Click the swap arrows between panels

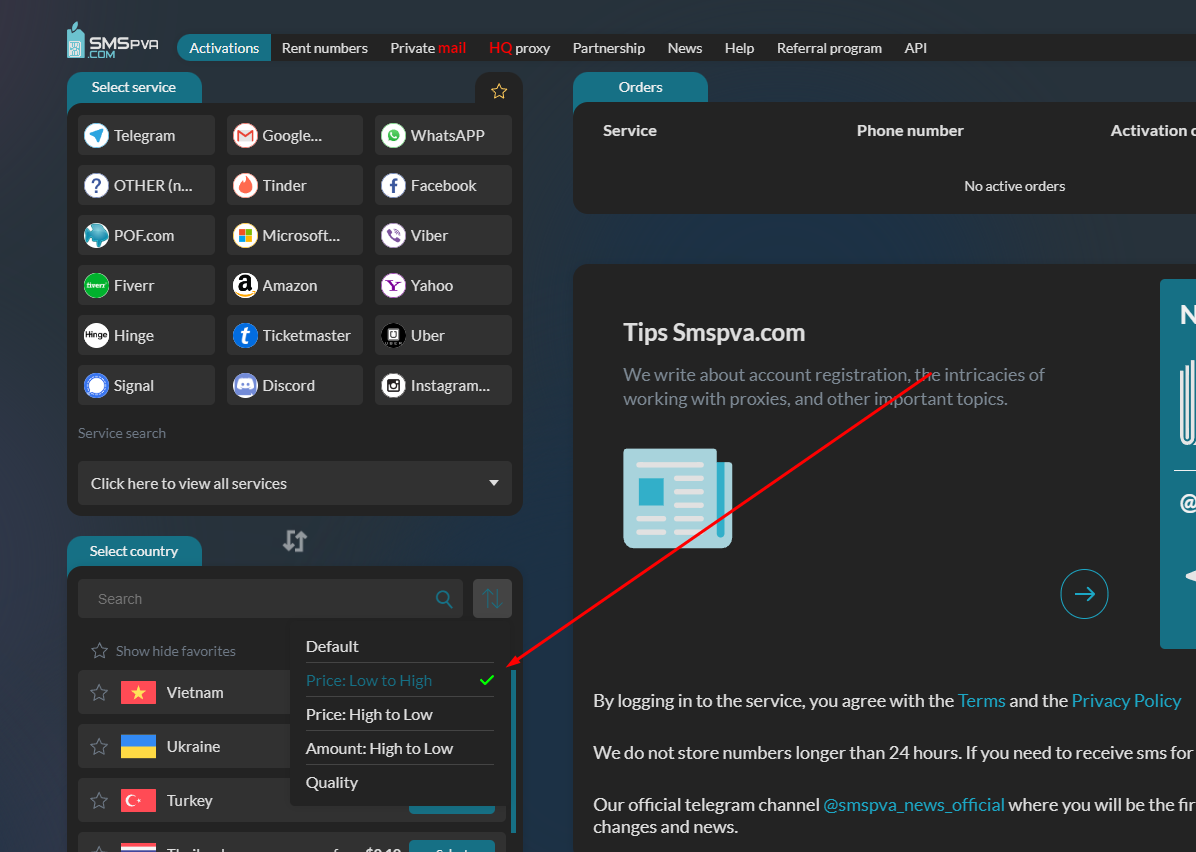tap(294, 541)
